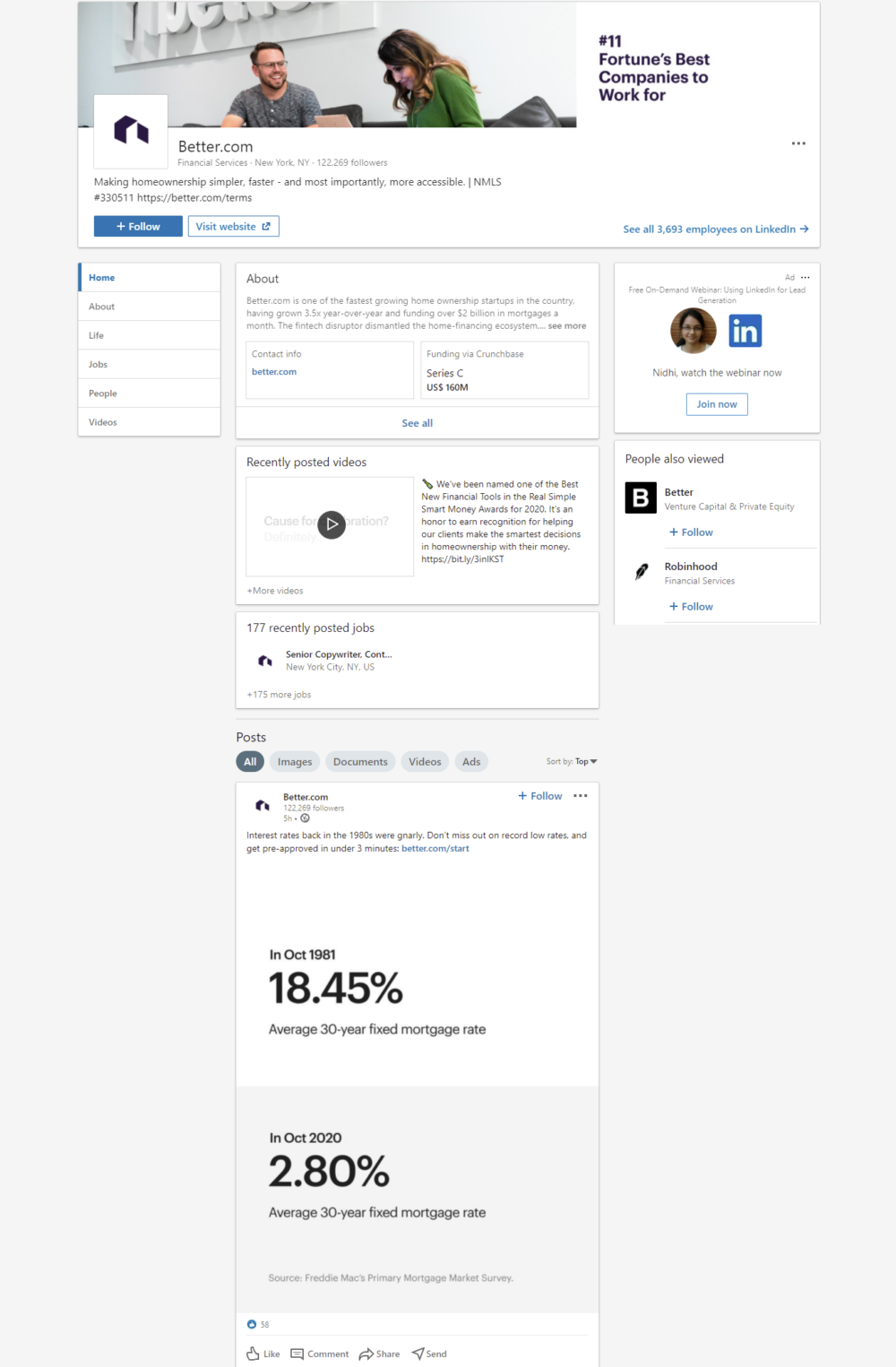The height and width of the screenshot is (1367, 896).
Task: Click the Like icon under the post
Action: pyautogui.click(x=262, y=1354)
